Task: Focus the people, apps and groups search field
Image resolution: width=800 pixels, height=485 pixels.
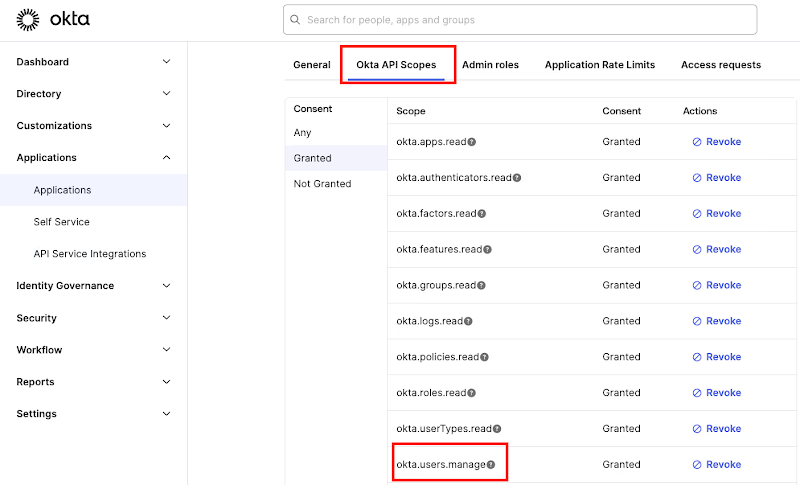Action: [x=520, y=20]
